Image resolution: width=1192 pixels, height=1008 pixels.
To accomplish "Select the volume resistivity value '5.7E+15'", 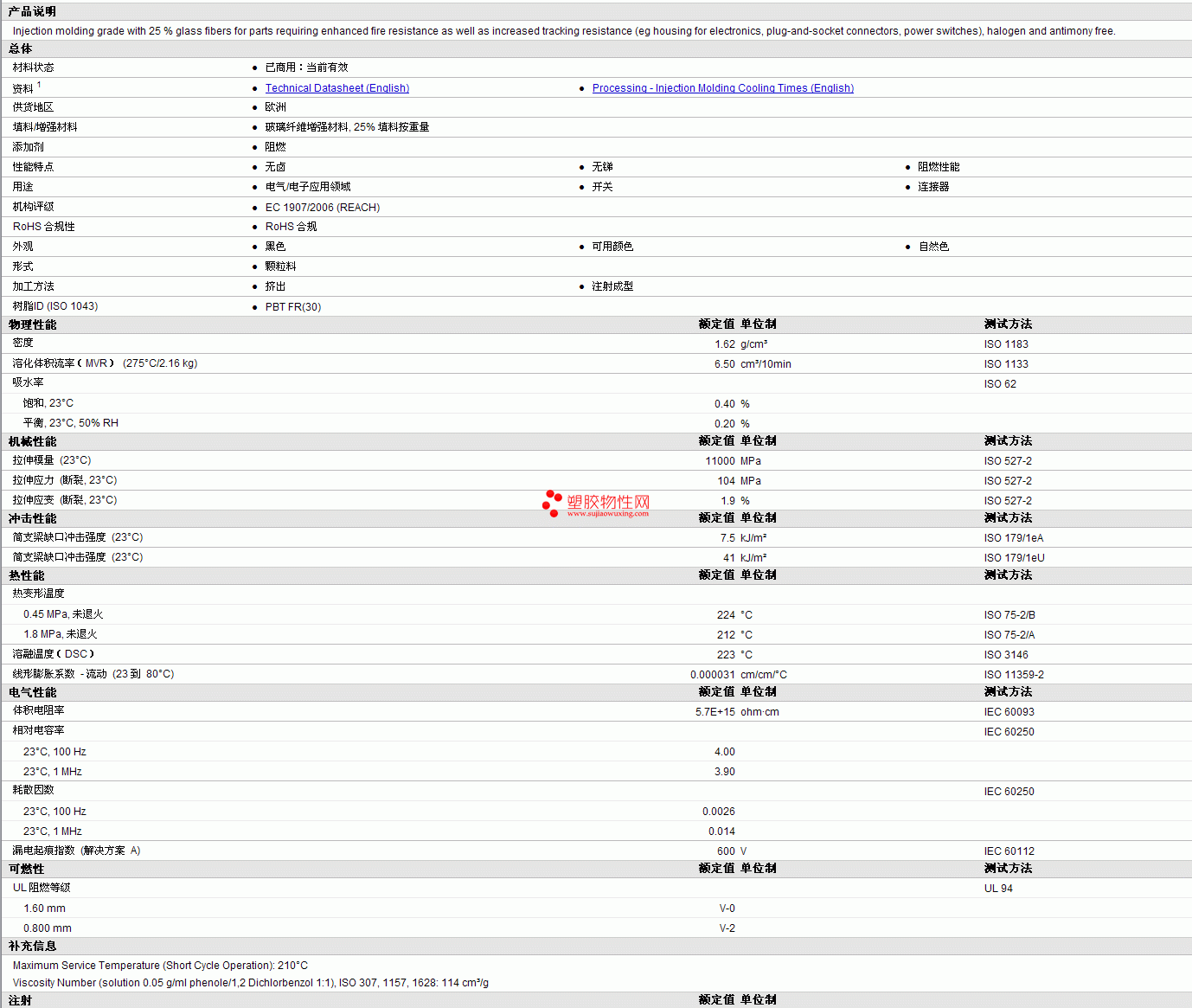I will pyautogui.click(x=715, y=712).
